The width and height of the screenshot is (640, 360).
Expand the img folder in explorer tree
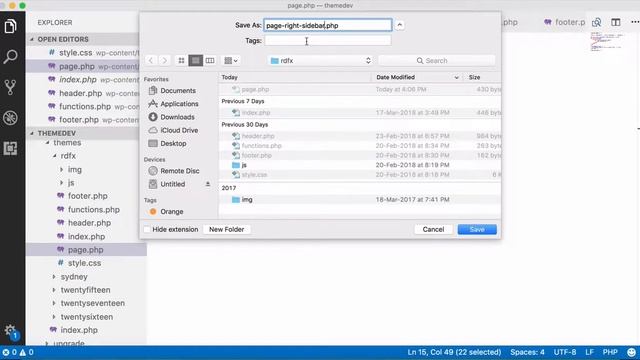(62, 169)
